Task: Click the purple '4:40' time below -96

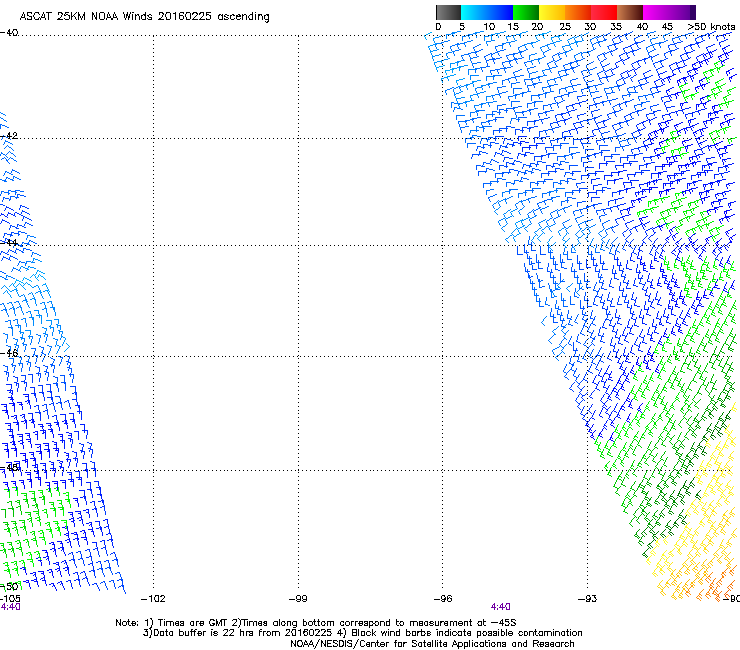Action: coord(500,607)
